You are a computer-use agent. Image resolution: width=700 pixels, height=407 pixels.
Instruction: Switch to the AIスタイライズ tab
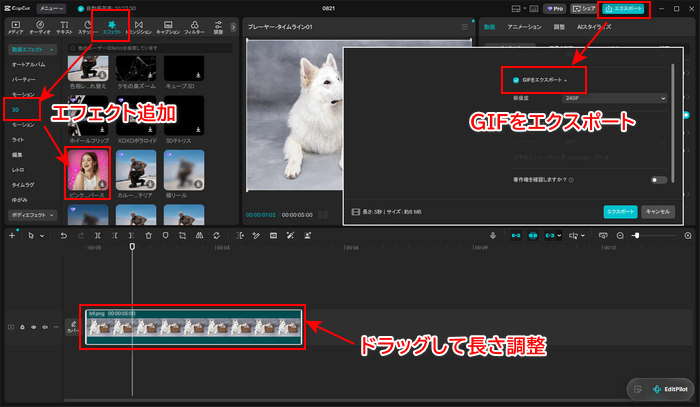594,27
